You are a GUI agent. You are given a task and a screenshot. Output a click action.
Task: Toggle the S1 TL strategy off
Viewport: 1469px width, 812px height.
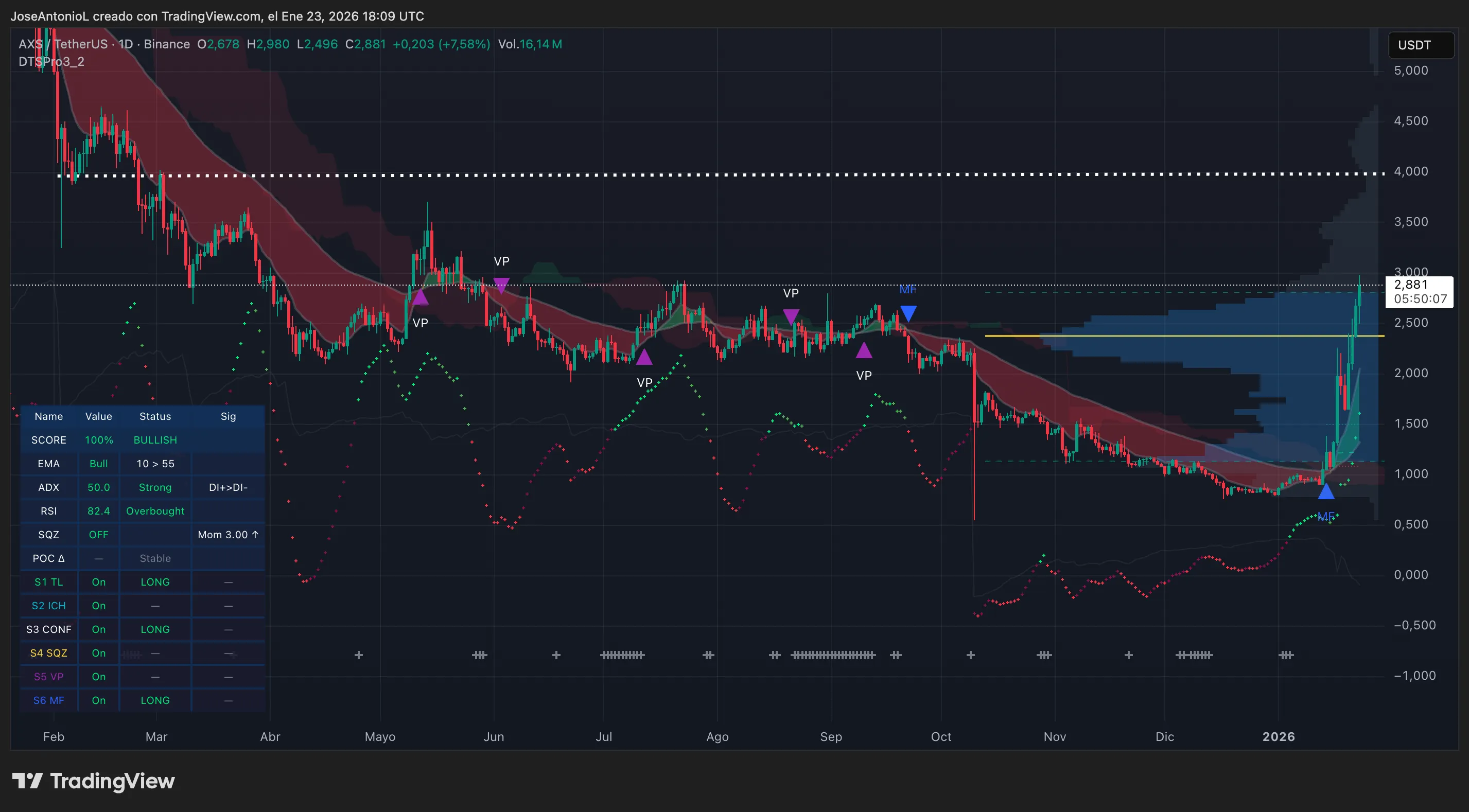98,581
